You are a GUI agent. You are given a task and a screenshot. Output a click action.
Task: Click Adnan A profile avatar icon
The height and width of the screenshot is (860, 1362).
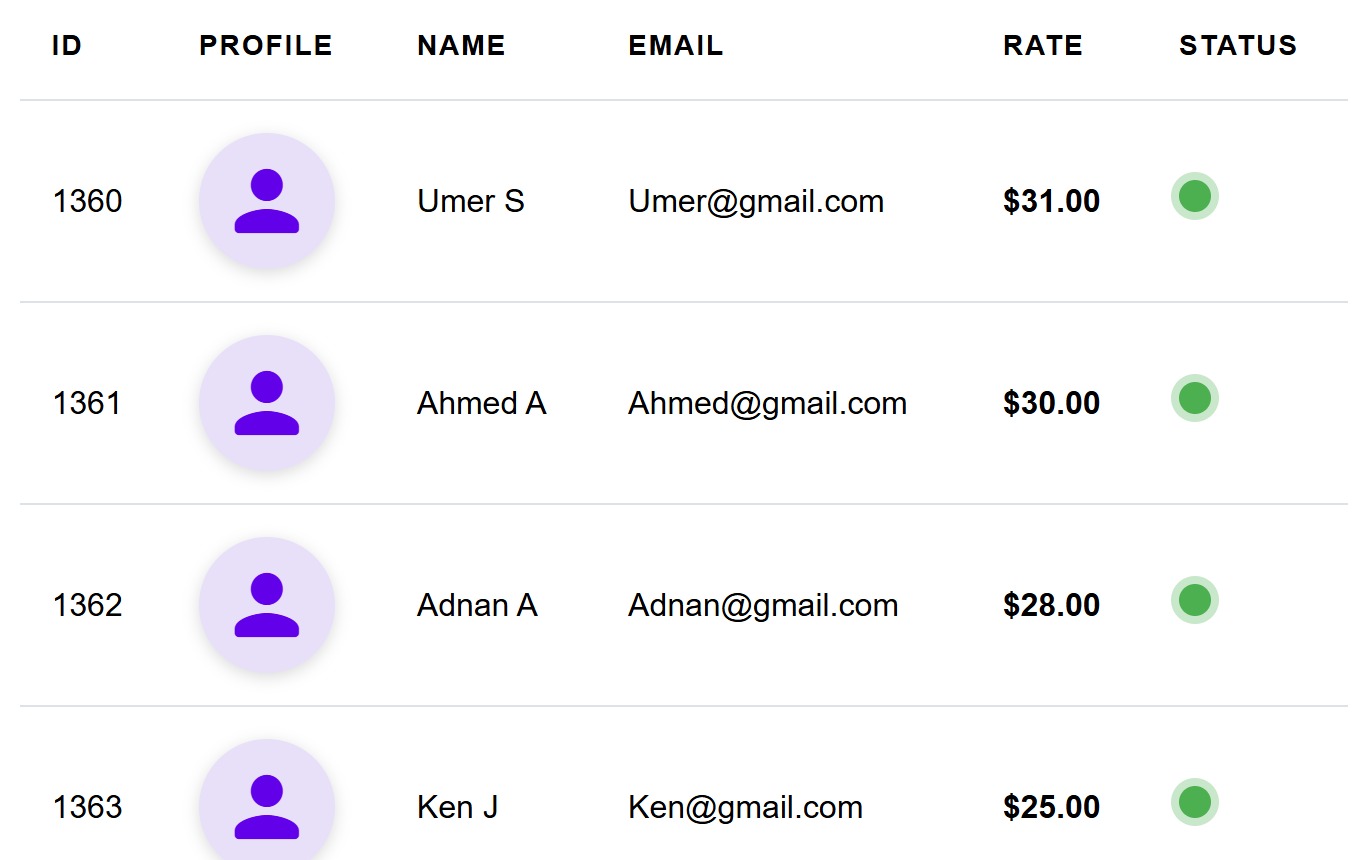[x=267, y=605]
